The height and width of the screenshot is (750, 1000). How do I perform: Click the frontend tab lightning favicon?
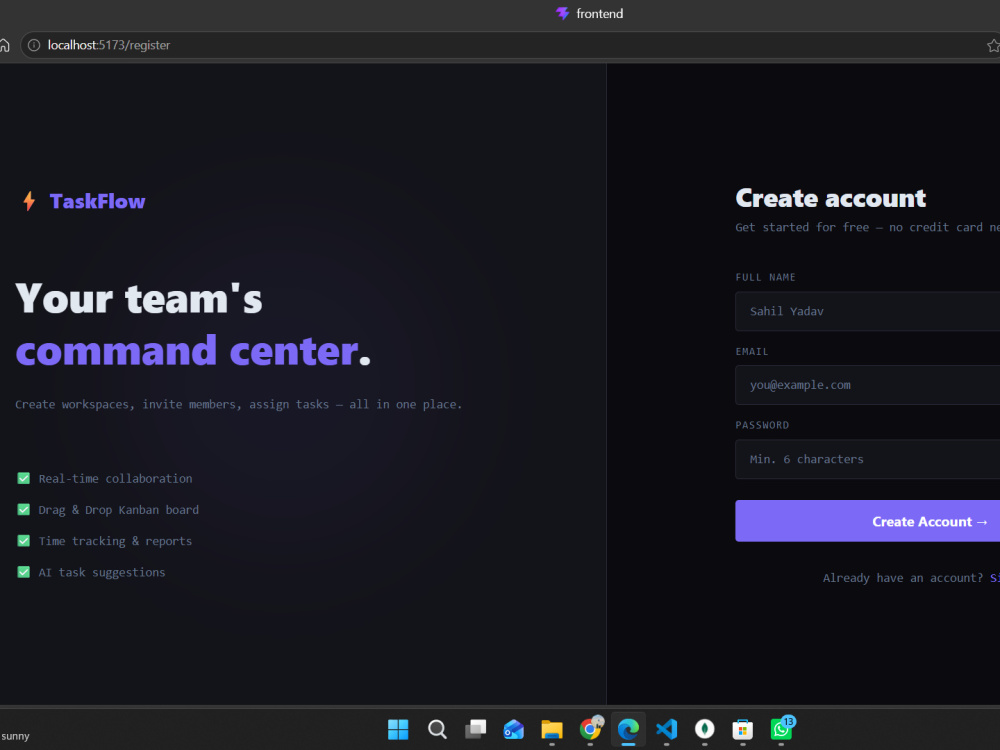click(562, 13)
